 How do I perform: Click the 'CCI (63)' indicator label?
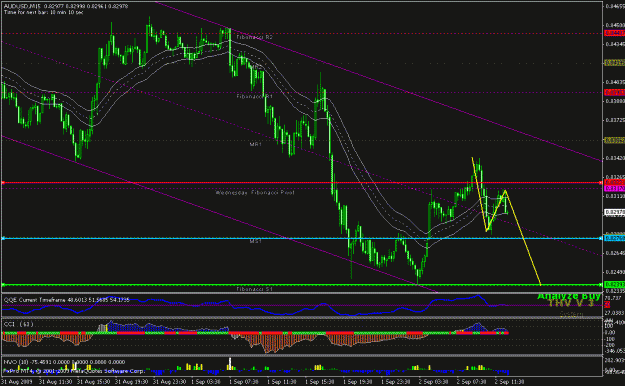18,324
